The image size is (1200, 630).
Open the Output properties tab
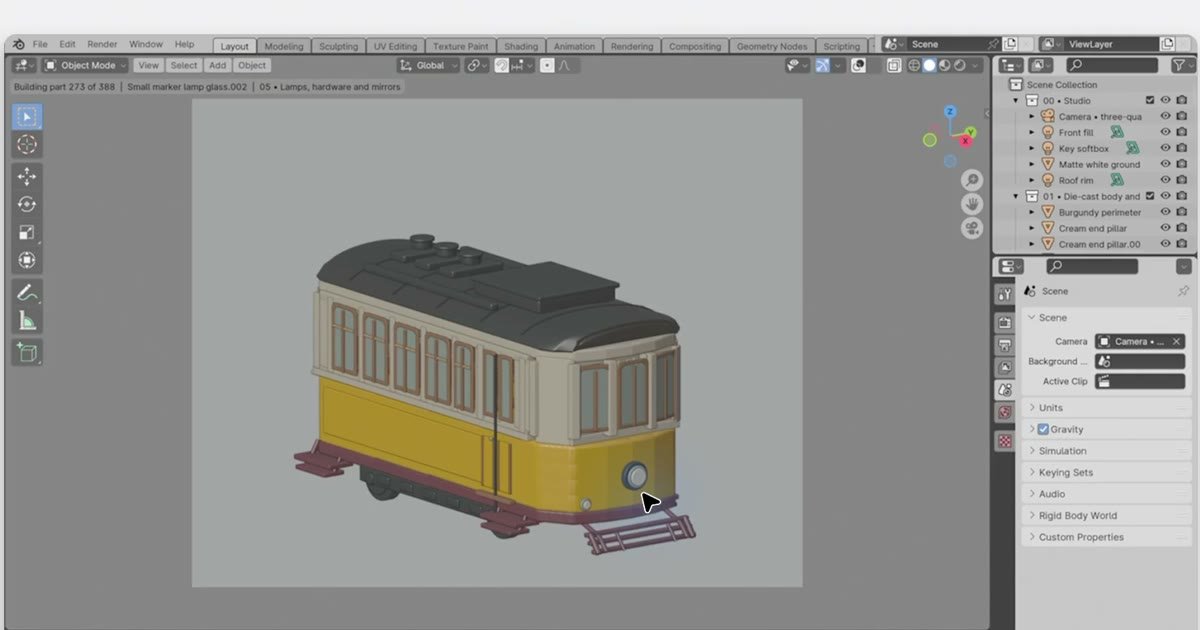1005,345
